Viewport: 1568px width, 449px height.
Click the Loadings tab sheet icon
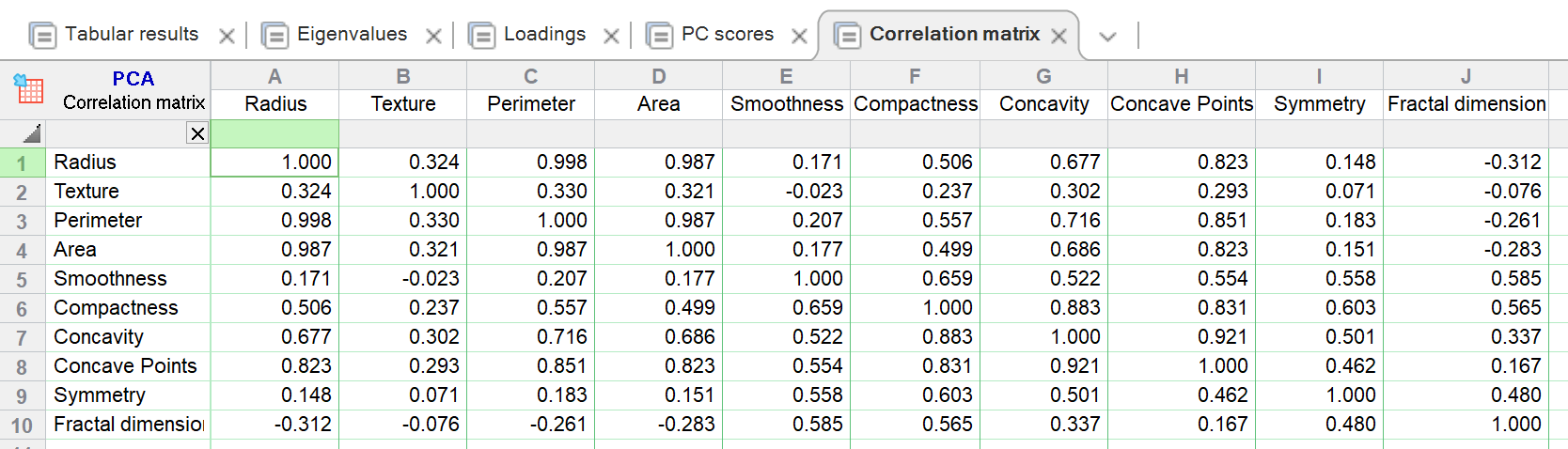(x=481, y=36)
